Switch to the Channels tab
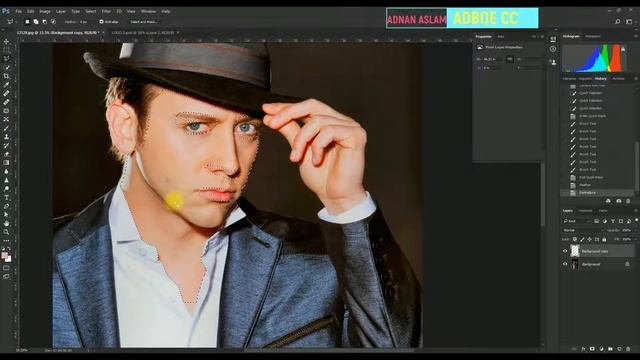This screenshot has height=360, width=640. (586, 211)
